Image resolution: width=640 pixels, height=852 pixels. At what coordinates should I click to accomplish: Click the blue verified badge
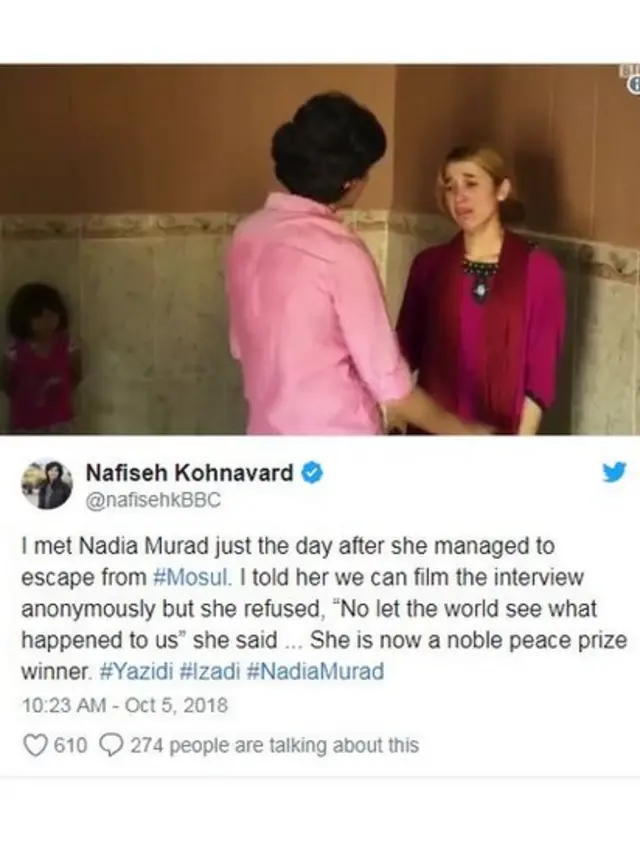point(311,473)
